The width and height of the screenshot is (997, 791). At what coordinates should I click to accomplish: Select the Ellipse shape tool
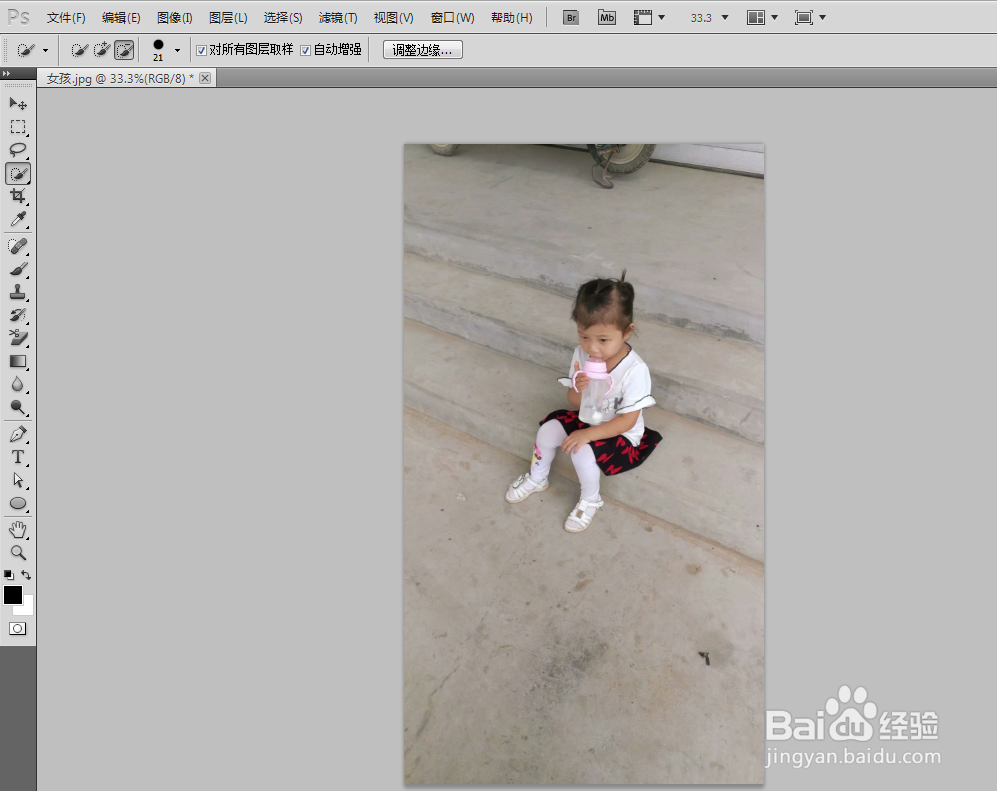tap(18, 504)
